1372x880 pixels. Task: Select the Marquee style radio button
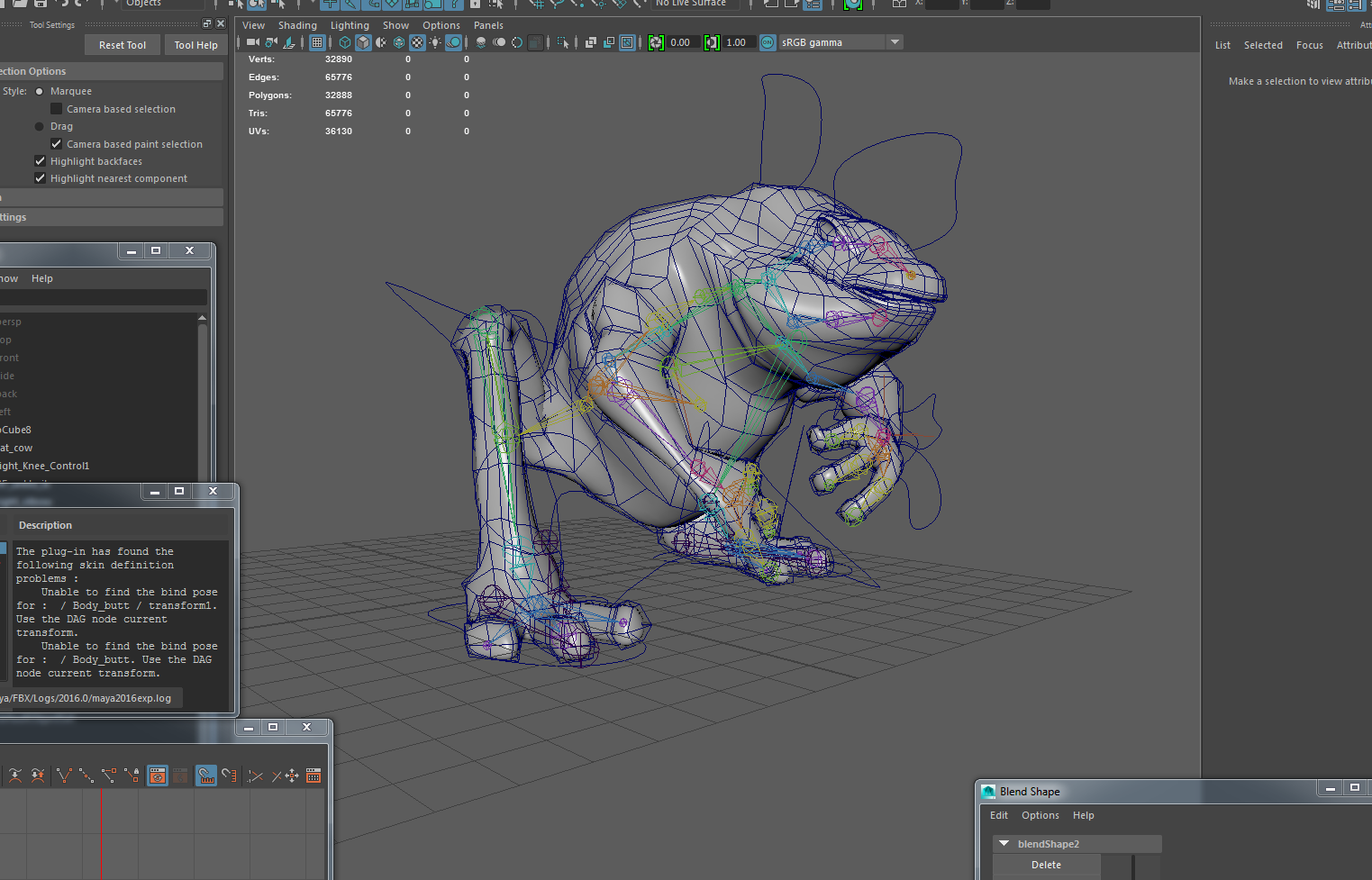pos(40,91)
